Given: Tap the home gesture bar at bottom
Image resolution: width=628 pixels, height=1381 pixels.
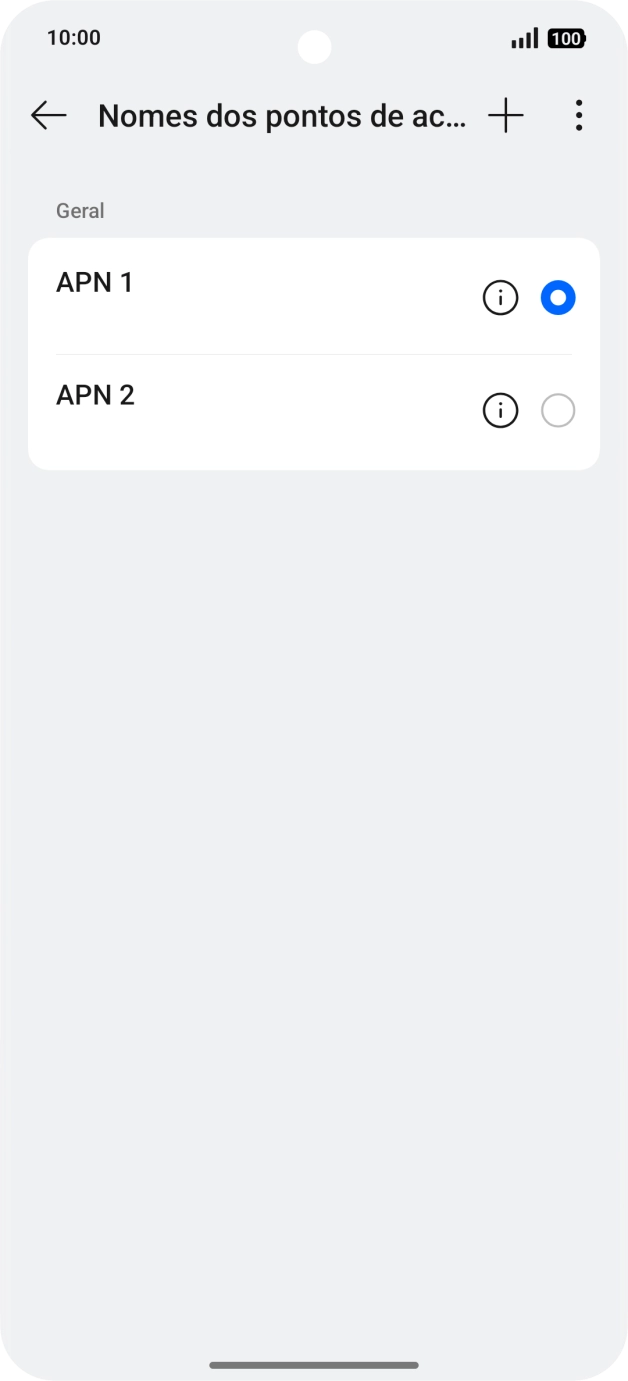Looking at the screenshot, I should [314, 1365].
